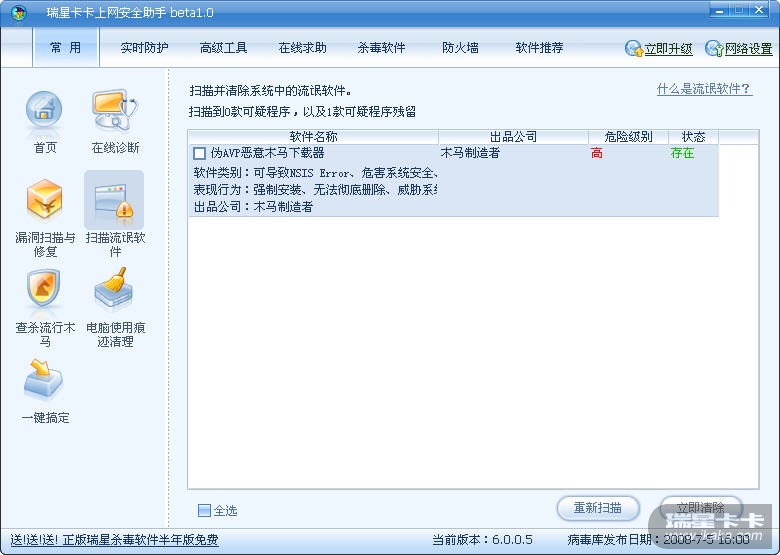Click the 立即清除 button
Viewport: 780px width, 555px height.
click(x=700, y=508)
